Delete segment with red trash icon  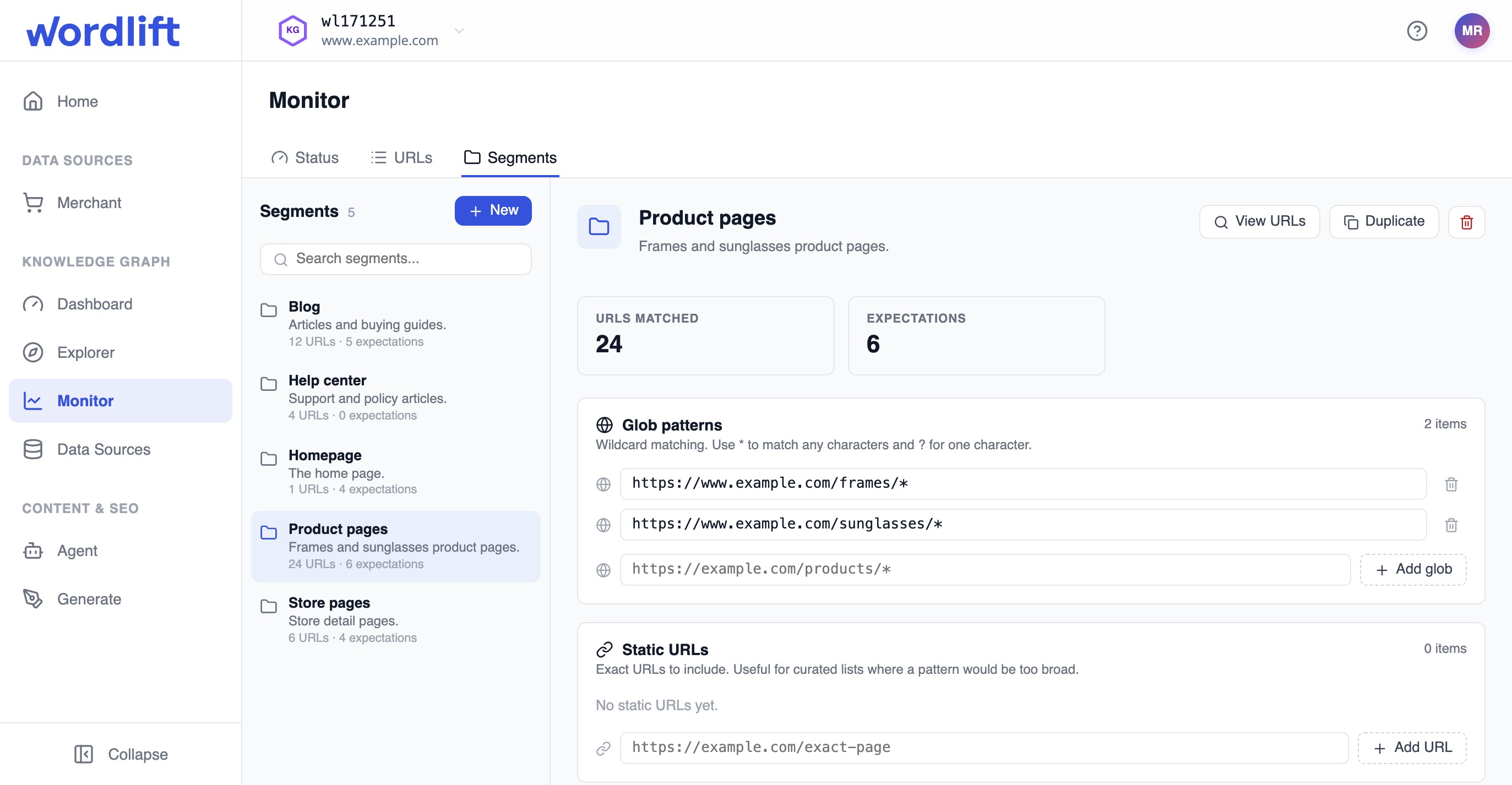pyautogui.click(x=1467, y=222)
